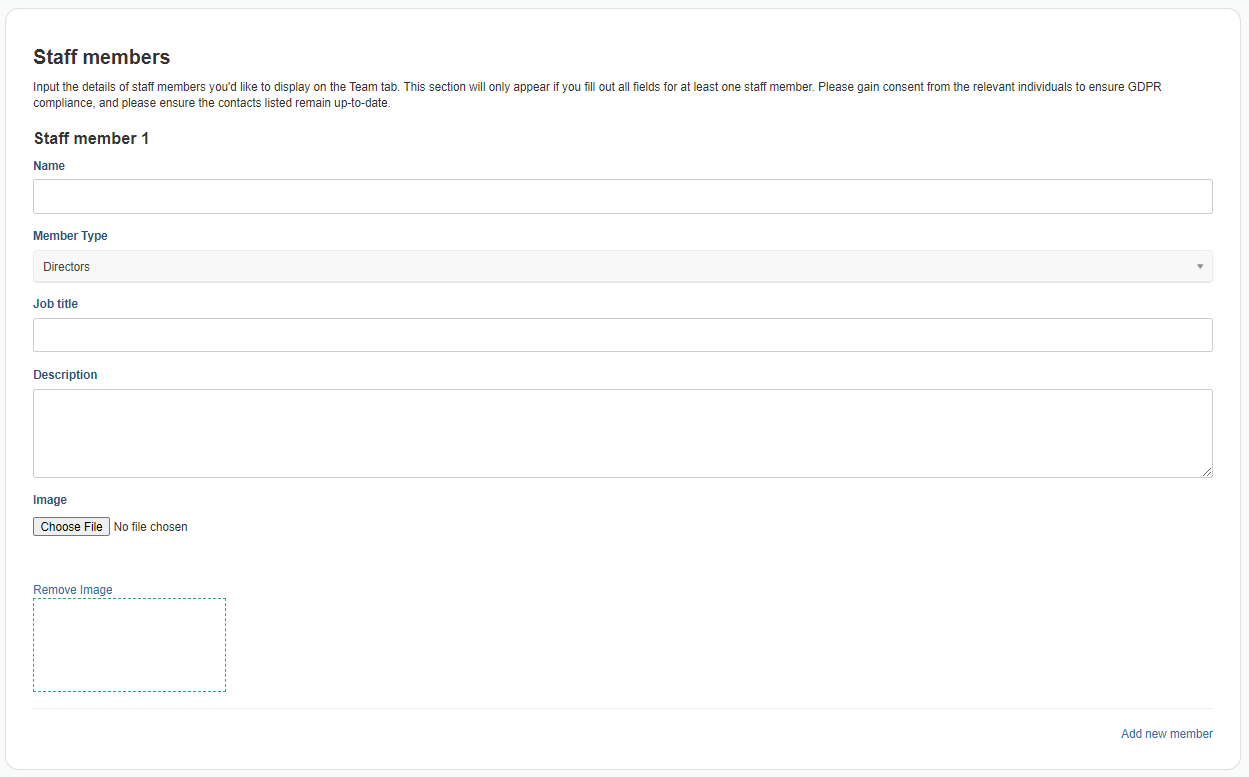Image resolution: width=1249 pixels, height=777 pixels.
Task: Click the GDPR compliance instruction paragraph
Action: [597, 95]
